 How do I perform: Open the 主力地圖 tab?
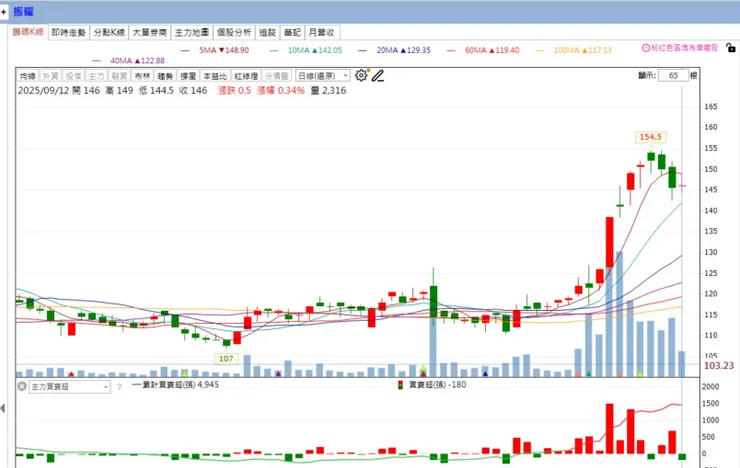192,32
